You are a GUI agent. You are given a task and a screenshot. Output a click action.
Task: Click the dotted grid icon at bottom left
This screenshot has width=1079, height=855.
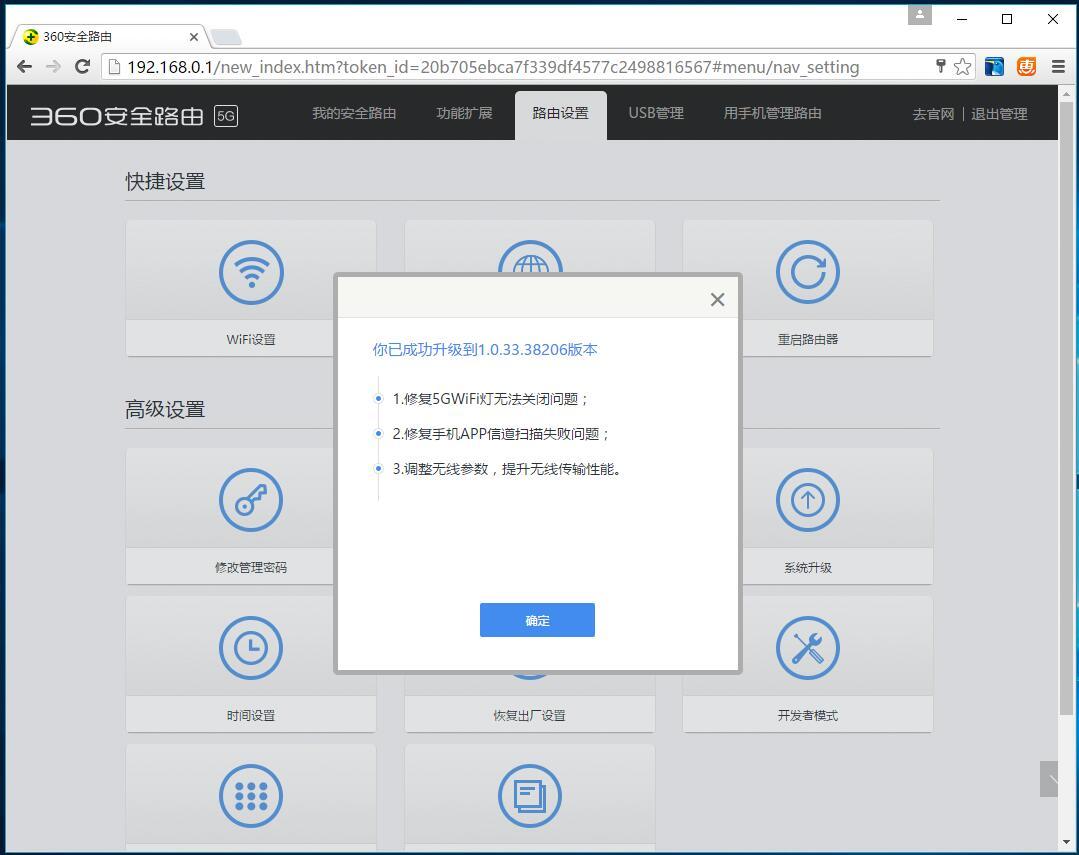250,795
